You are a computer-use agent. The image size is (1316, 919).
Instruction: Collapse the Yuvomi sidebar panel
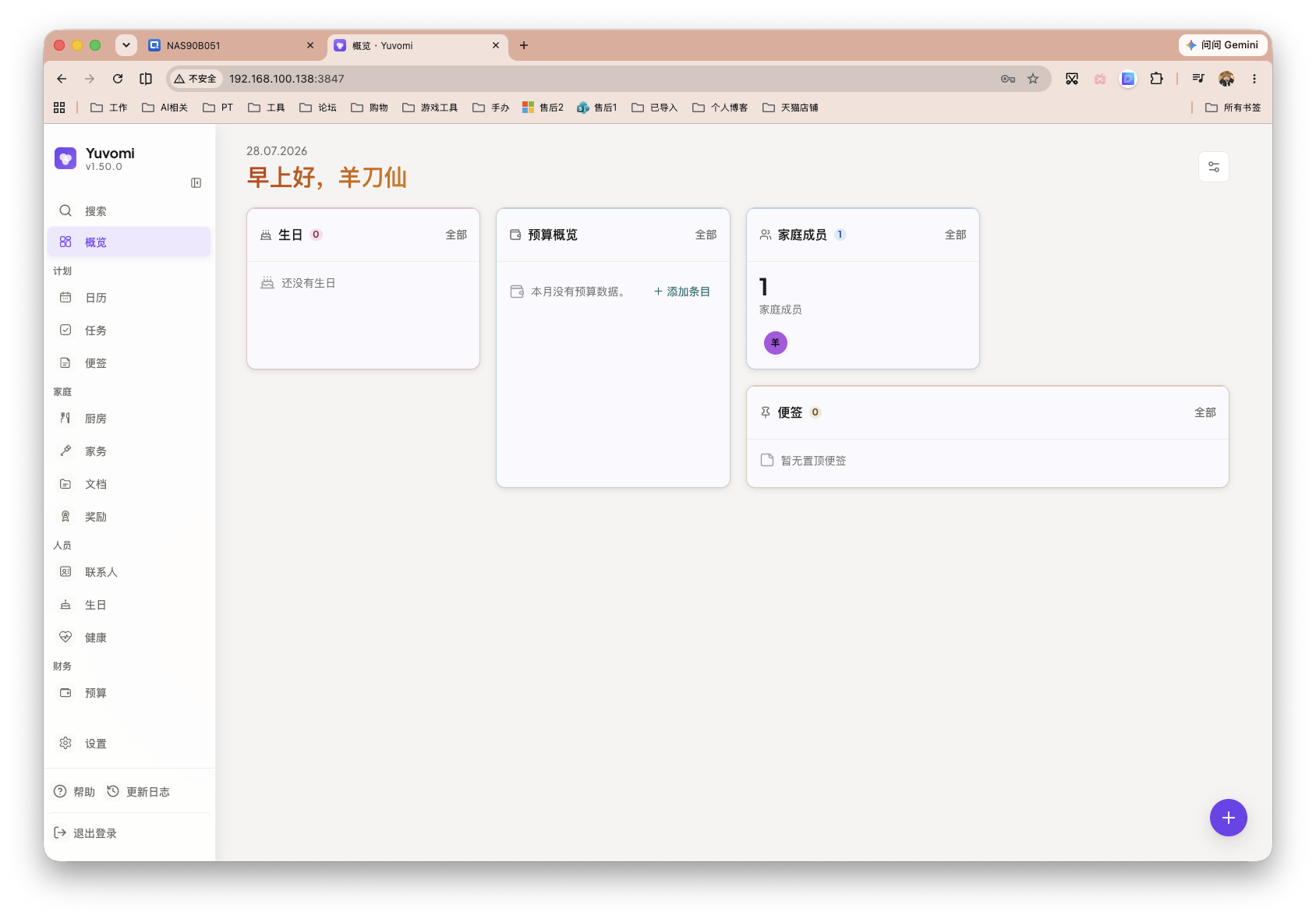coord(196,182)
